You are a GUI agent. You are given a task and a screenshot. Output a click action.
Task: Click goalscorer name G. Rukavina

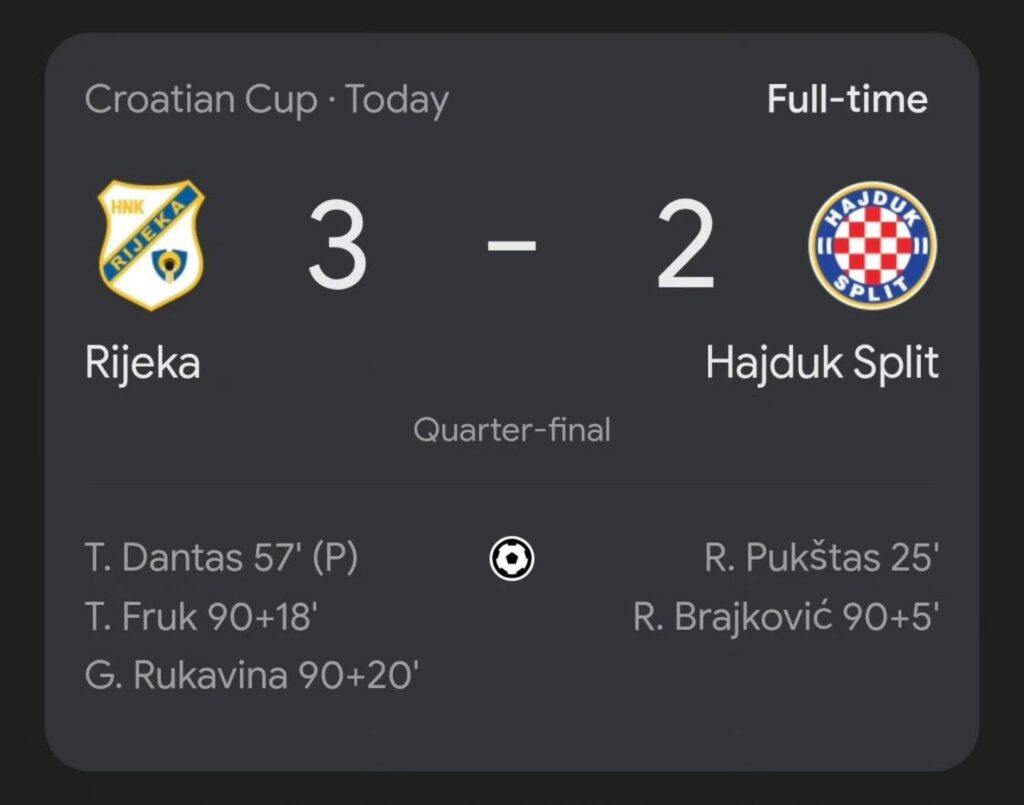click(x=187, y=676)
